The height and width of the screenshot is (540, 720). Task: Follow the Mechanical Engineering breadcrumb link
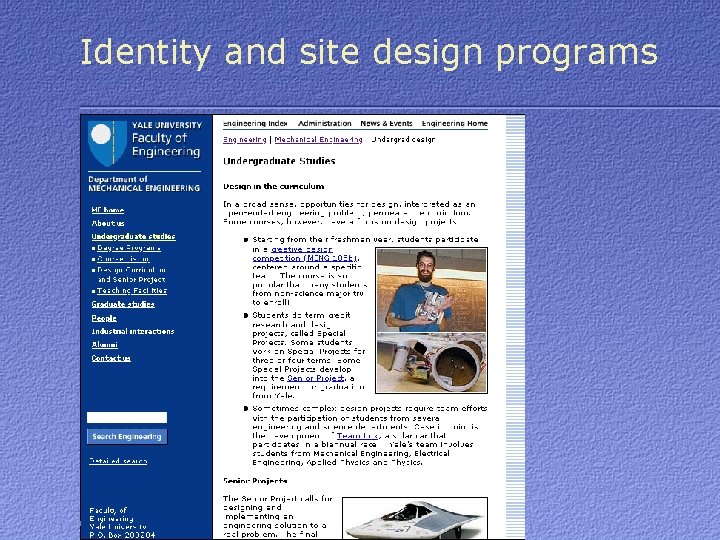point(318,140)
